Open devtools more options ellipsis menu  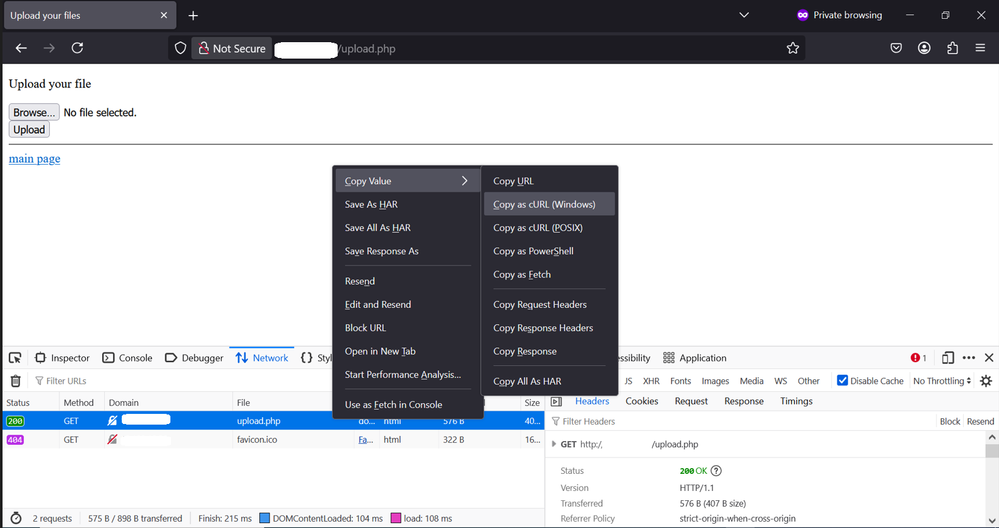click(x=968, y=358)
